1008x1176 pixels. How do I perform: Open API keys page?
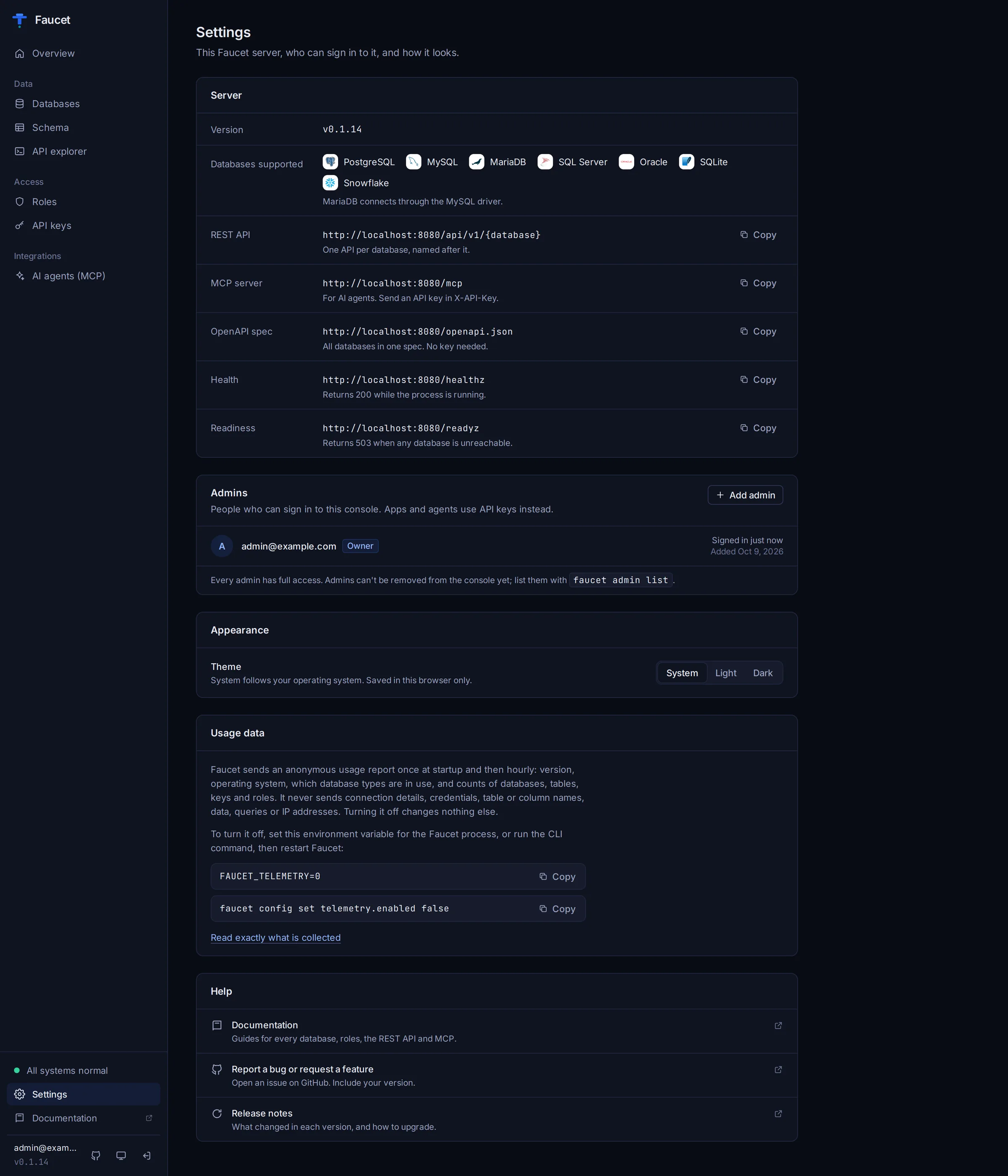(x=84, y=226)
